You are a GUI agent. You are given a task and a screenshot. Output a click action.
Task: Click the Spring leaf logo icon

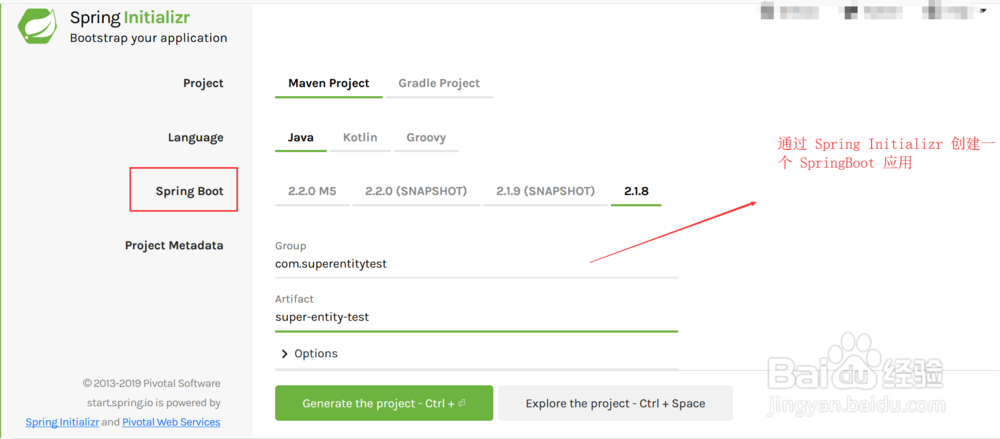pyautogui.click(x=39, y=25)
